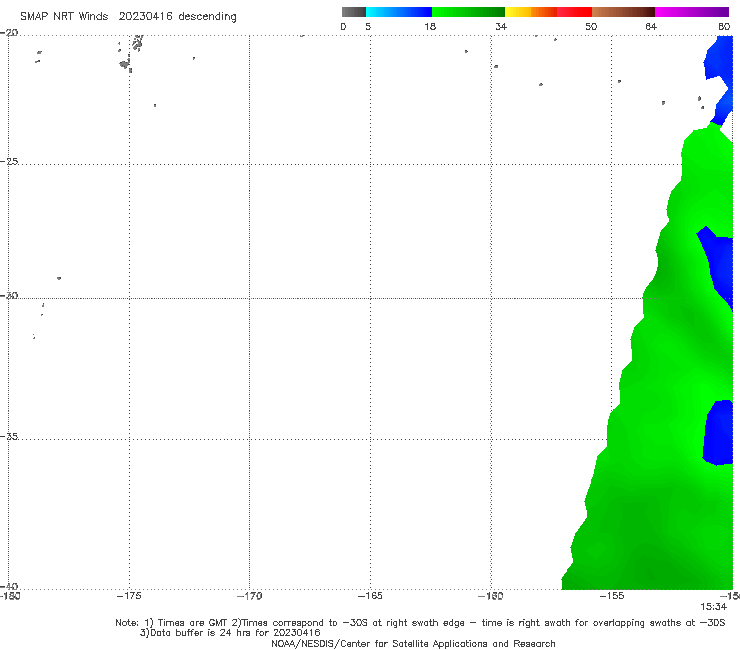Click the latitude label '-25'
The image size is (740, 650).
9,161
